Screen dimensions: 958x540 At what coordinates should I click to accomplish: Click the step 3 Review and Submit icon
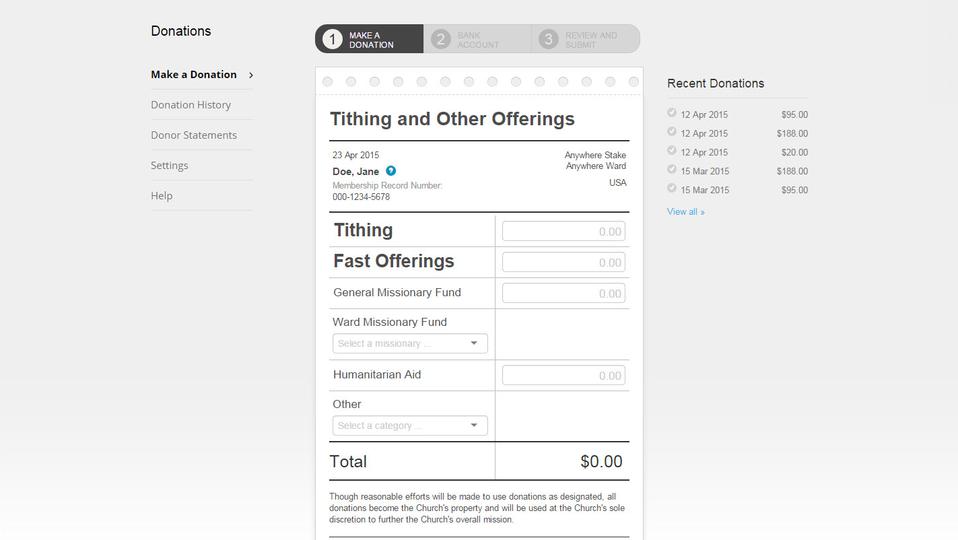548,40
